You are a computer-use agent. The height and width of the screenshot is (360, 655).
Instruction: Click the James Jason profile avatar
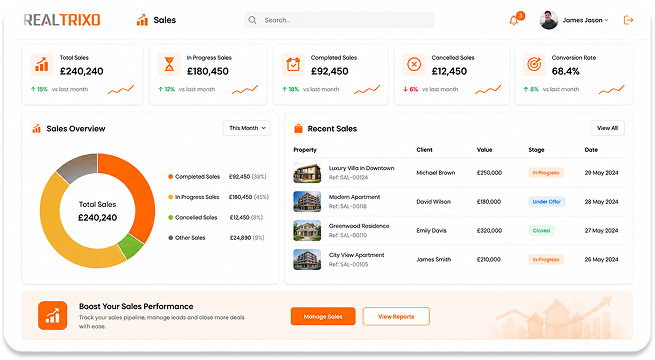(x=548, y=20)
